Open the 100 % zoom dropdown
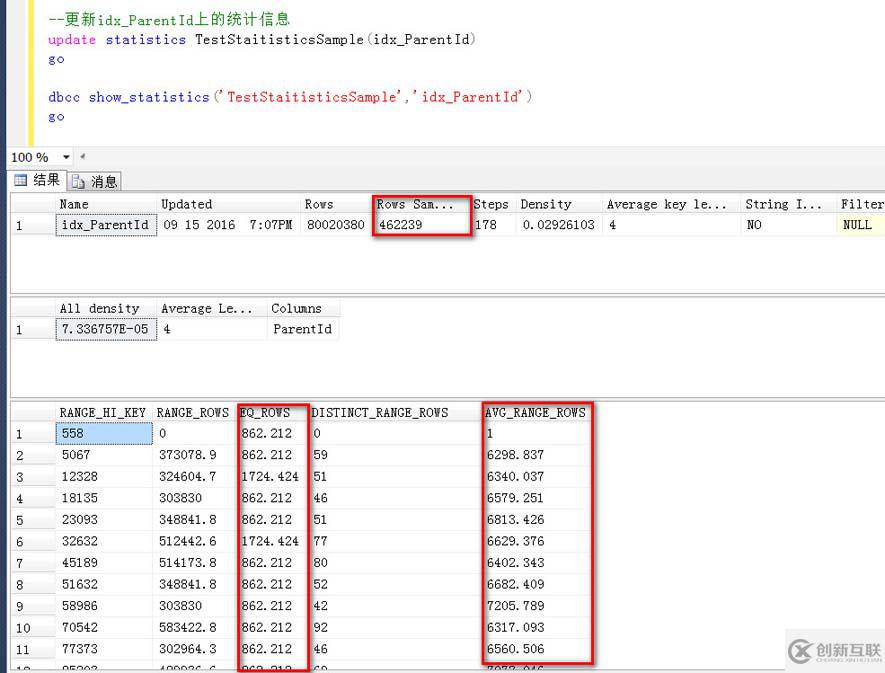This screenshot has height=673, width=885. point(66,157)
